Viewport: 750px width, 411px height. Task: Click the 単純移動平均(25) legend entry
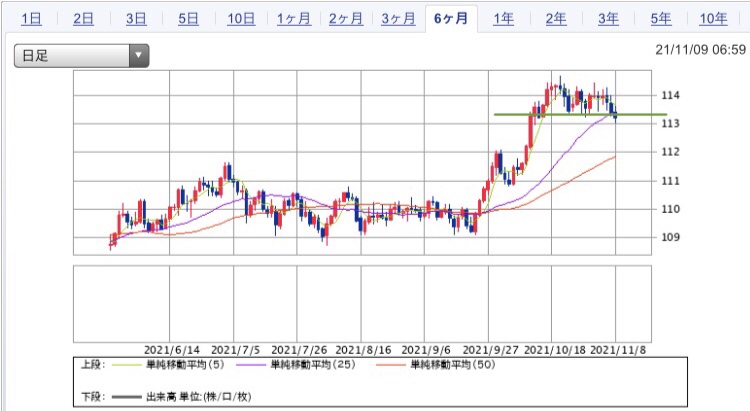click(313, 365)
